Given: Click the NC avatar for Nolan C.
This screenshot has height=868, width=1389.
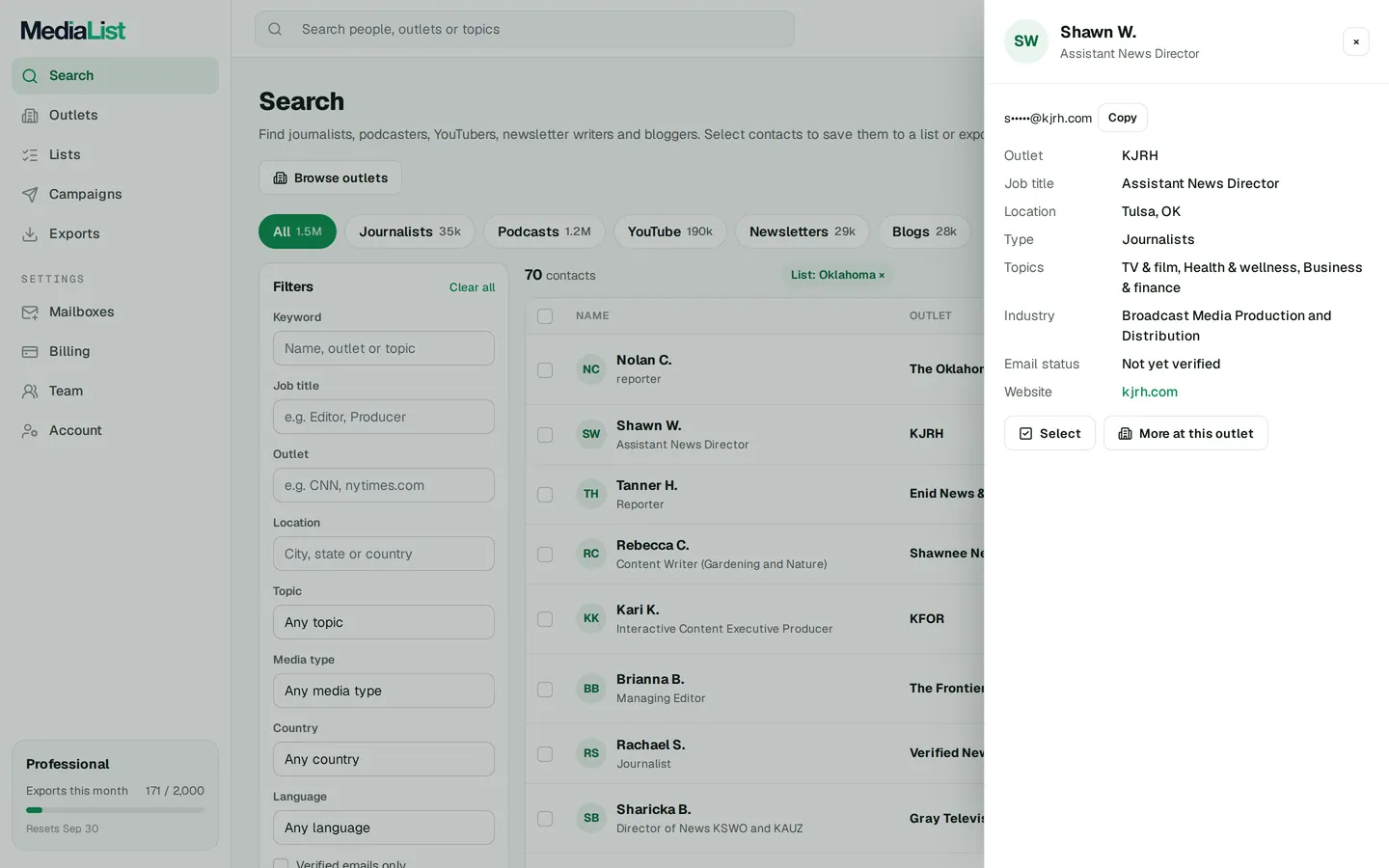Looking at the screenshot, I should point(591,369).
